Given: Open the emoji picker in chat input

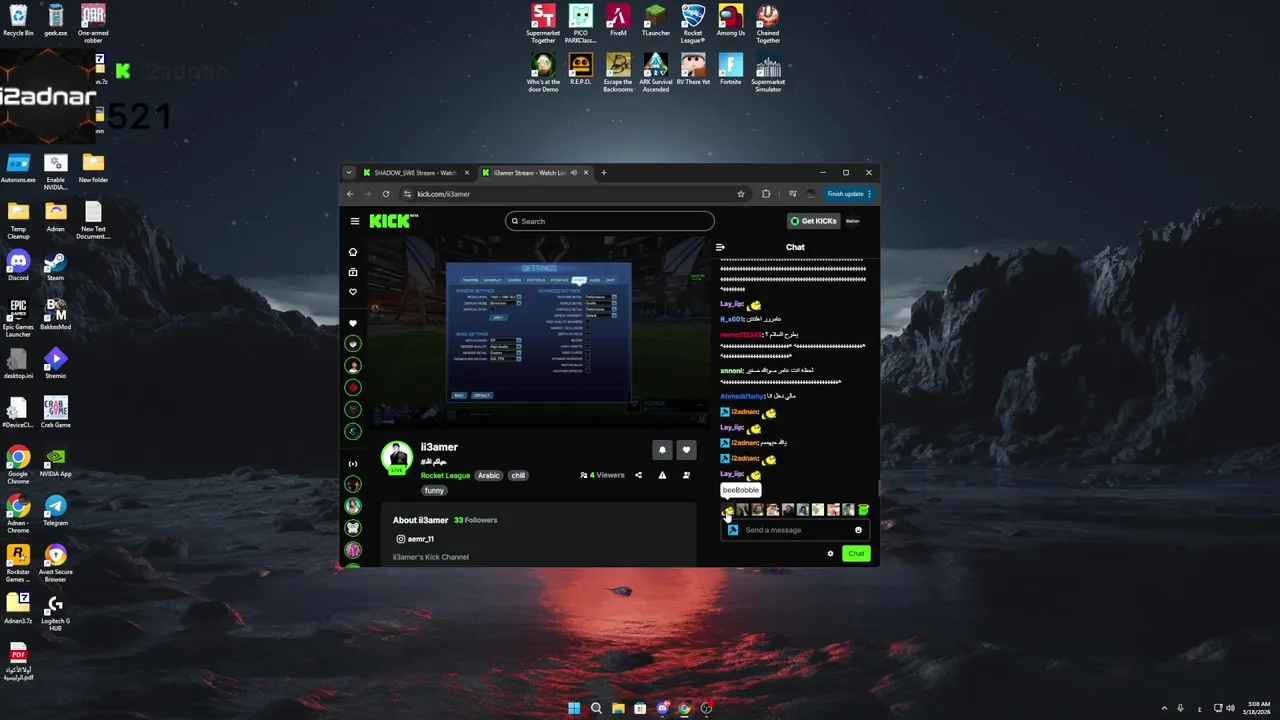Looking at the screenshot, I should 858,530.
